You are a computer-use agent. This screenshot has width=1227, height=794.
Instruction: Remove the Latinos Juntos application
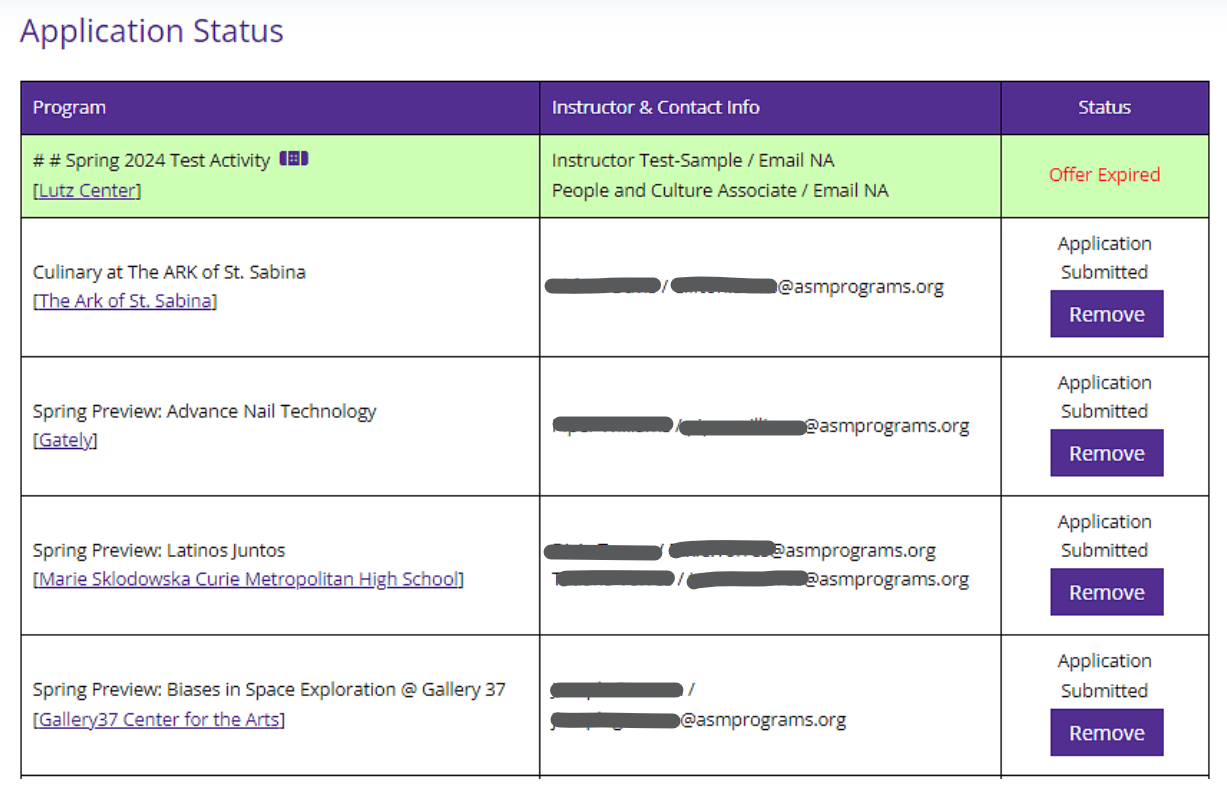coord(1106,592)
